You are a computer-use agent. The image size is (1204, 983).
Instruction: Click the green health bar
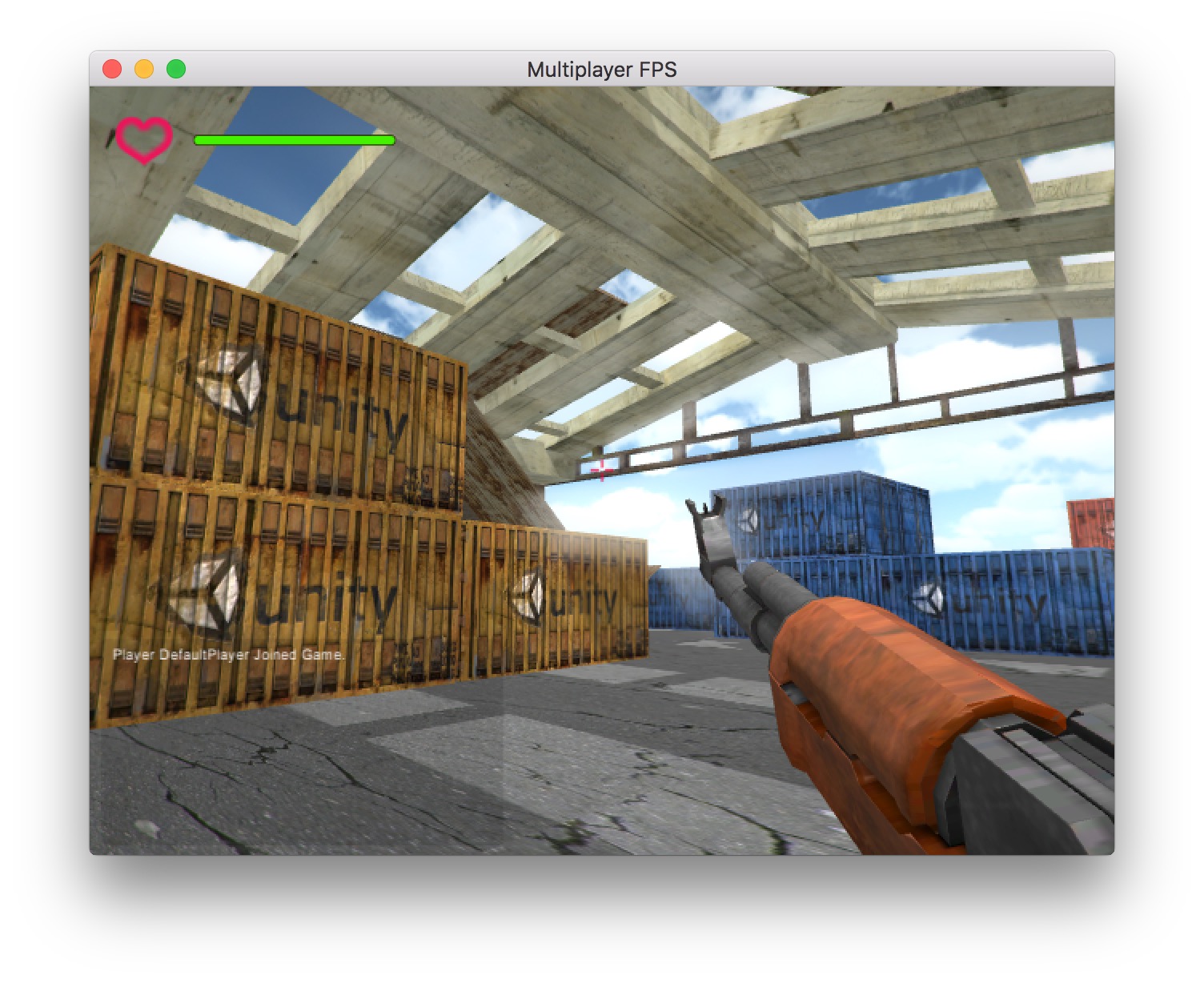295,140
